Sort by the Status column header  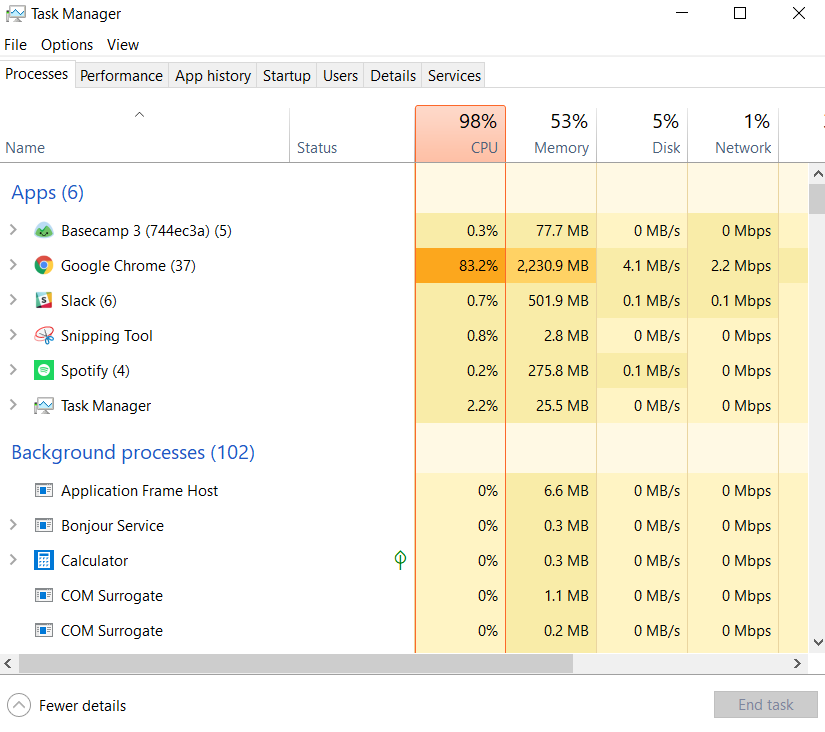click(352, 134)
